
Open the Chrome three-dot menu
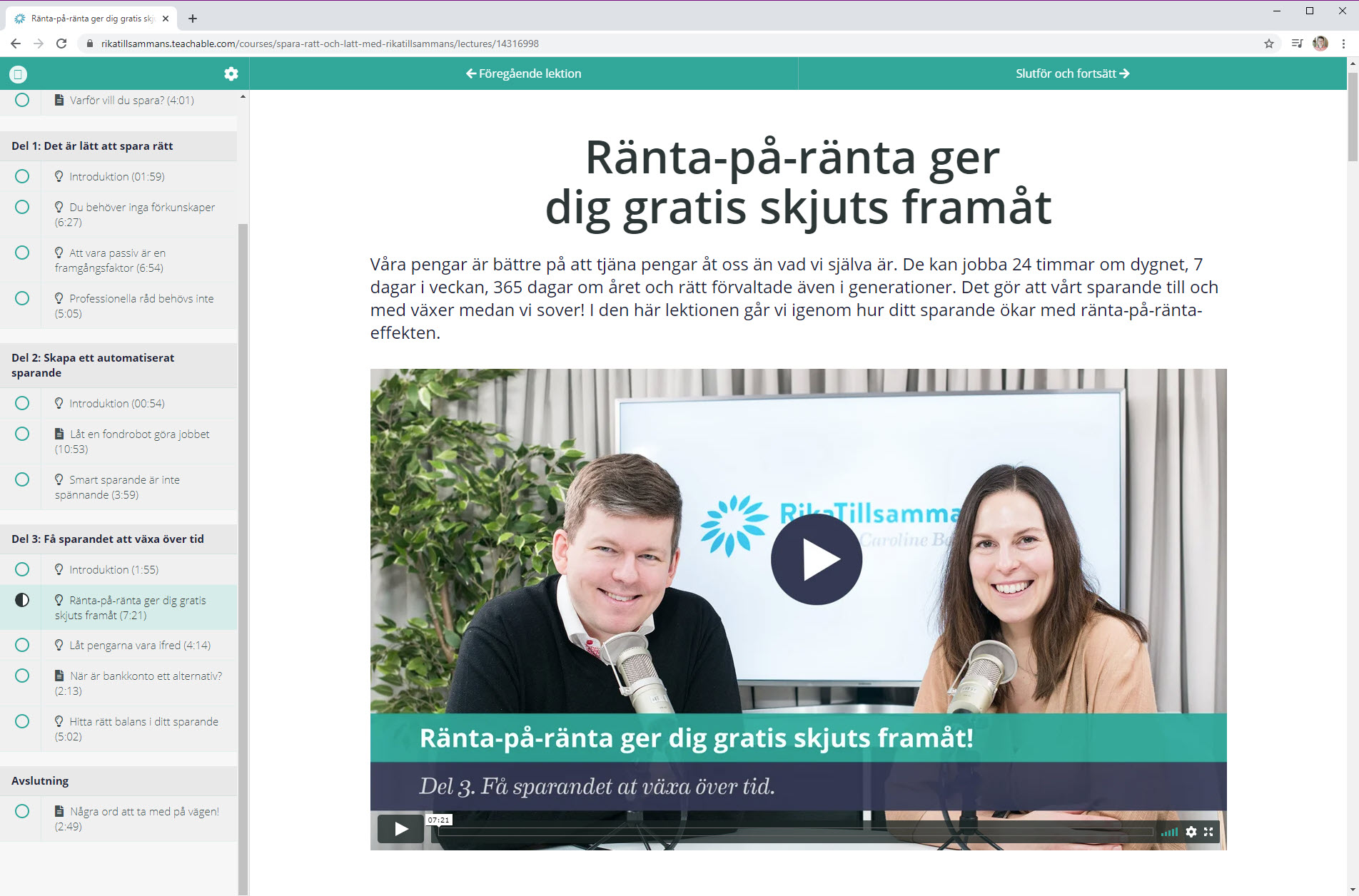click(1343, 44)
